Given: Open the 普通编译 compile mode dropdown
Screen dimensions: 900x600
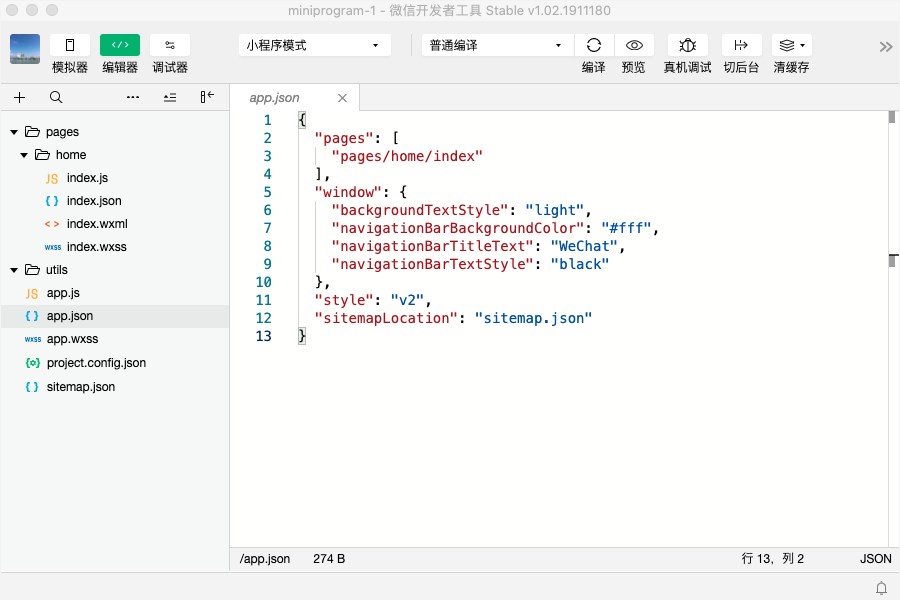Looking at the screenshot, I should pyautogui.click(x=497, y=45).
